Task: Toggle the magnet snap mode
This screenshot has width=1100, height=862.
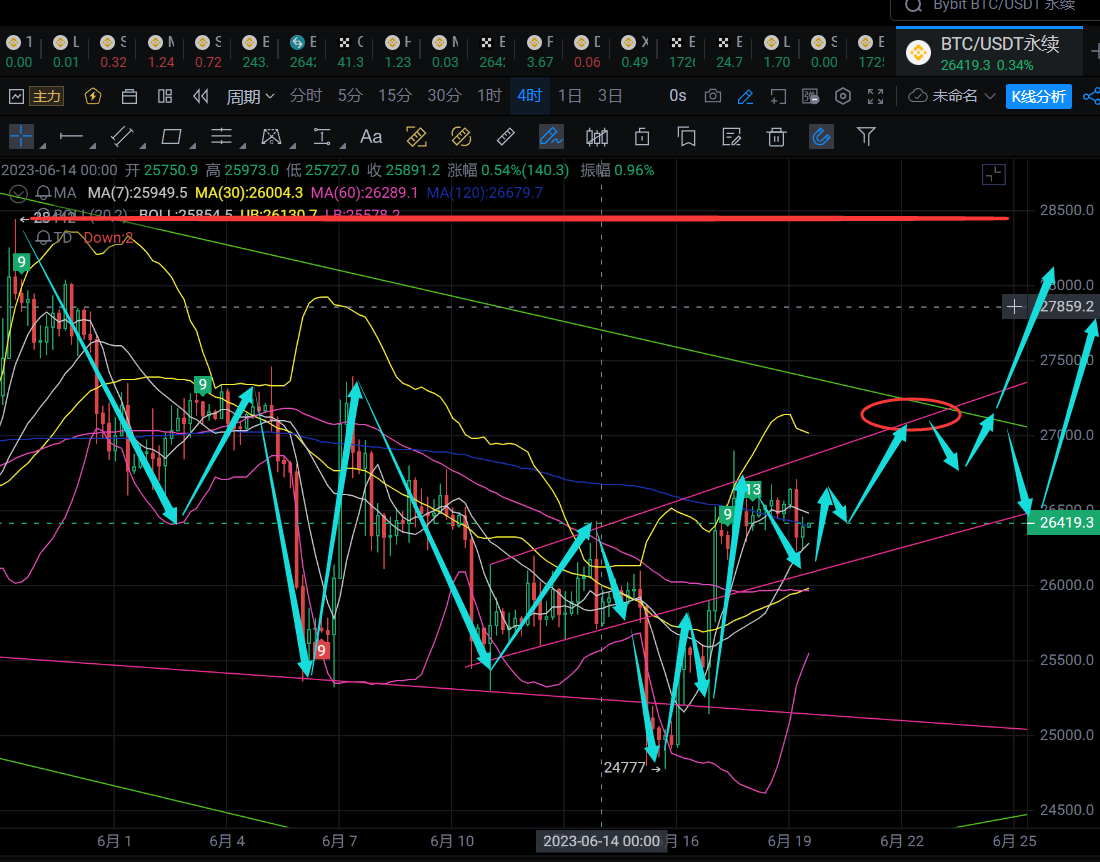Action: point(821,136)
